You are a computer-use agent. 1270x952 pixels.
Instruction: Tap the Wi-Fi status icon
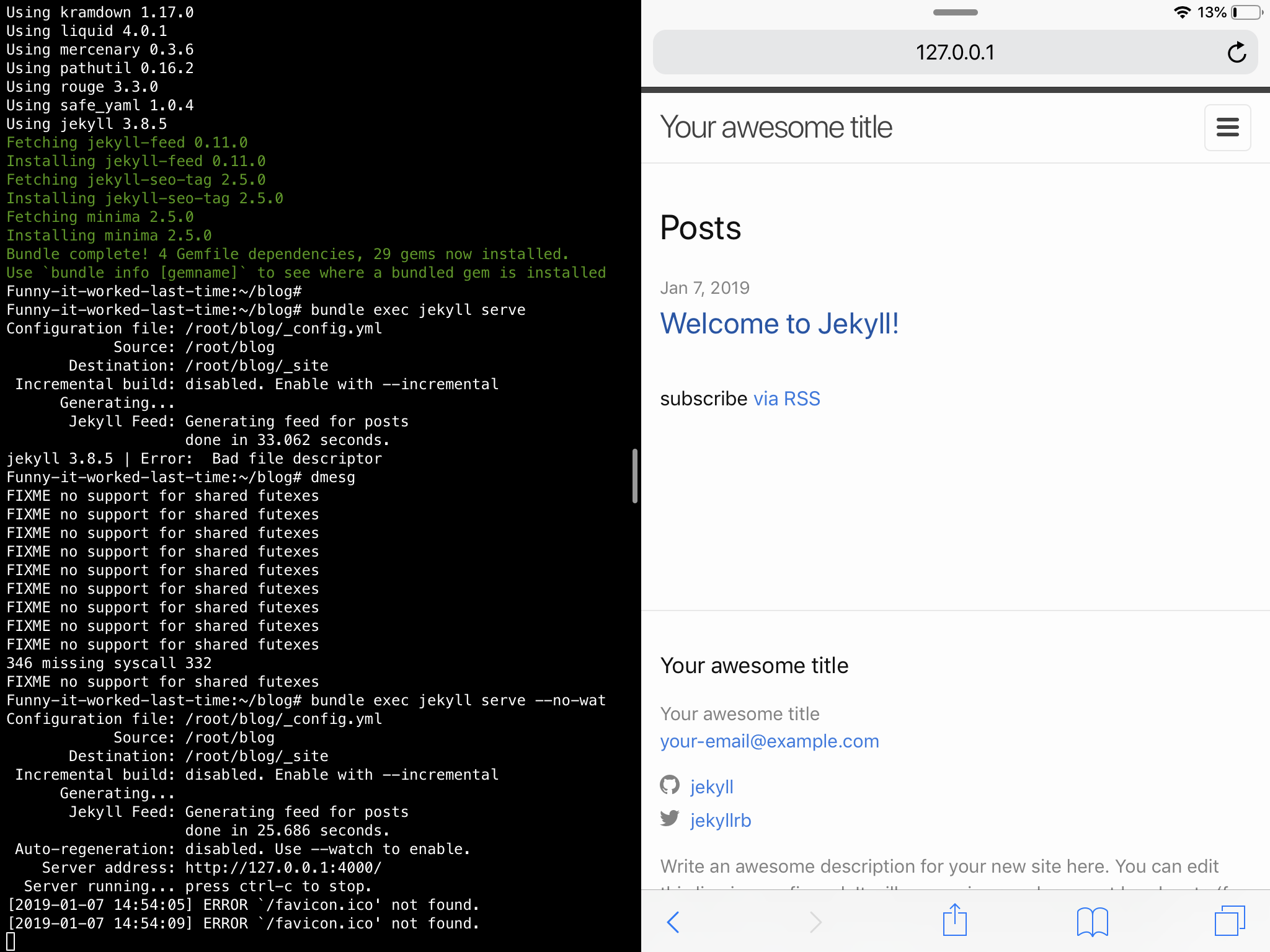coord(1182,12)
